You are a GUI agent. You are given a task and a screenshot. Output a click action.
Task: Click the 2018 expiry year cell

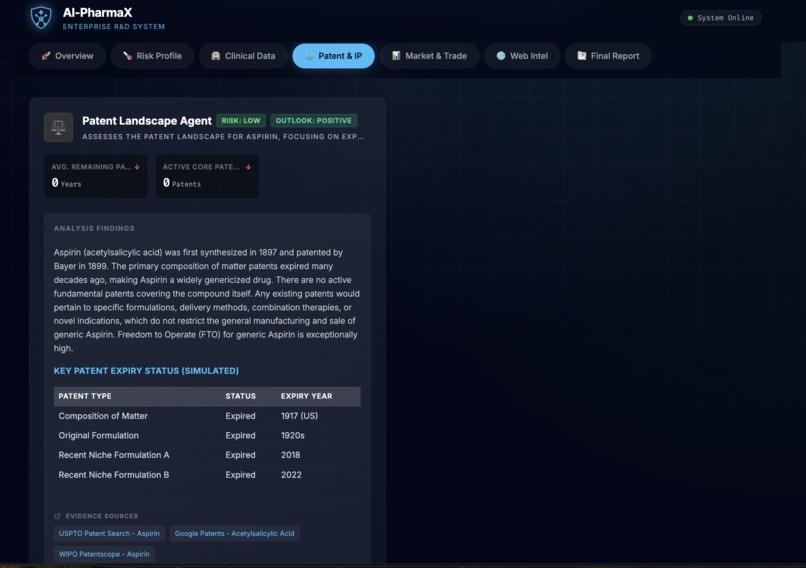tap(290, 455)
